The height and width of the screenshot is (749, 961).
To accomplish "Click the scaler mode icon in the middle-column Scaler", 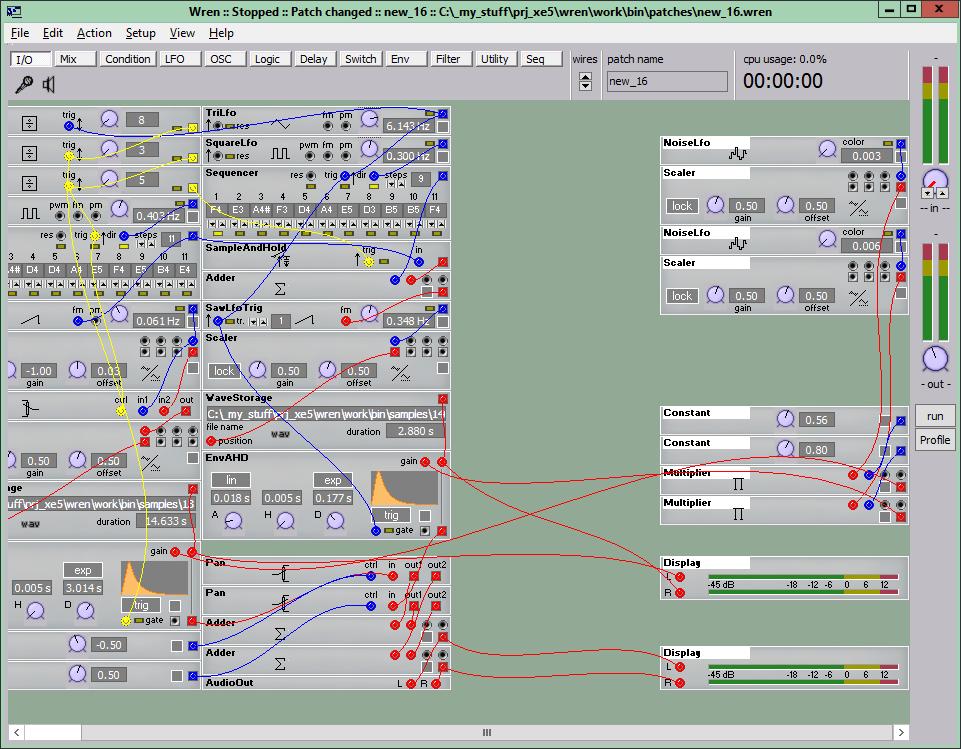I will coord(400,373).
